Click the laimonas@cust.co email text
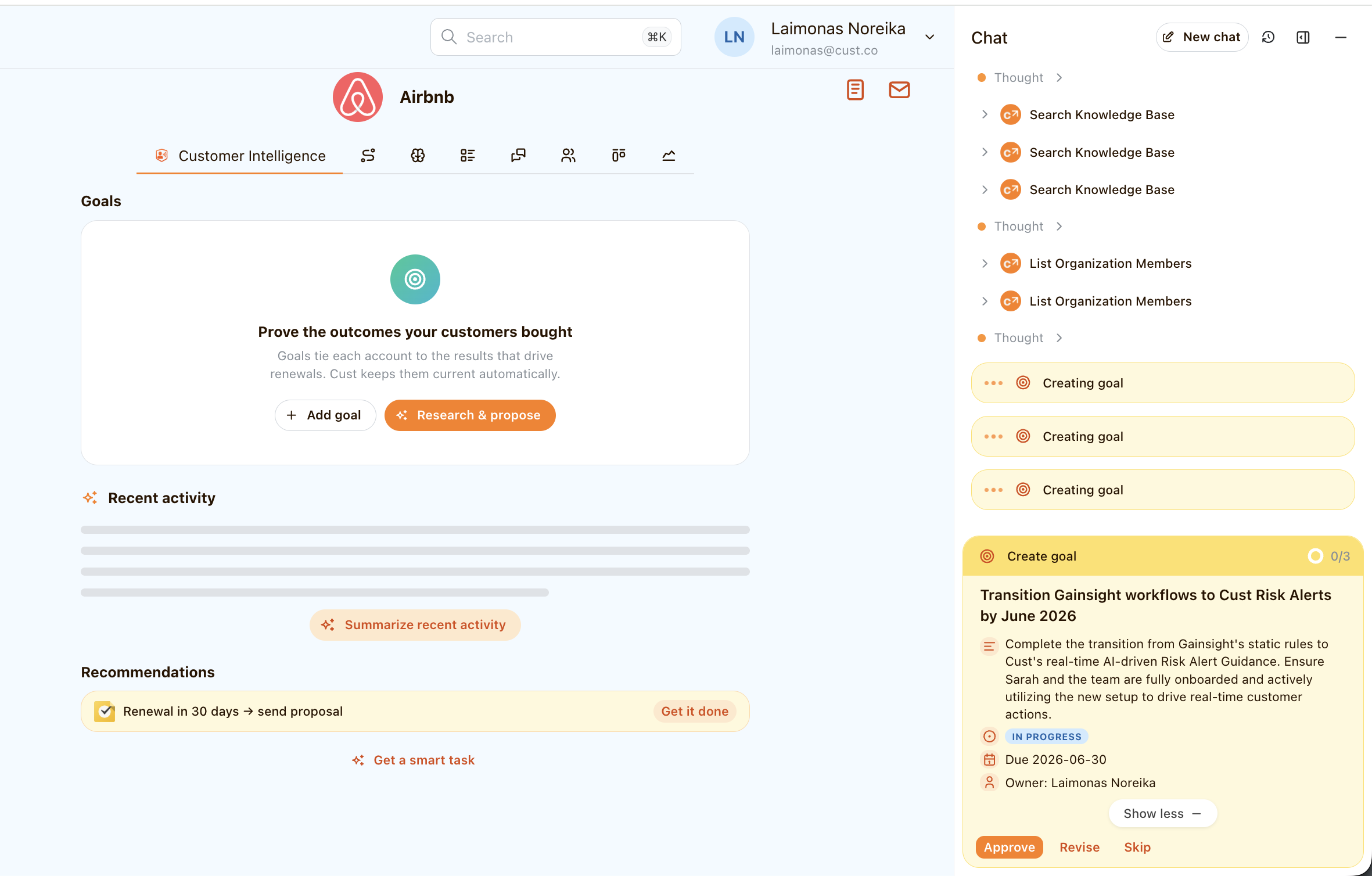The width and height of the screenshot is (1372, 876). (824, 51)
